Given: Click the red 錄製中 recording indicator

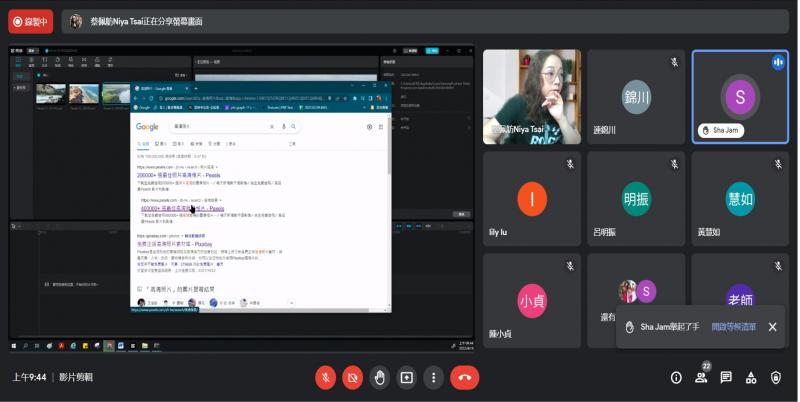Looking at the screenshot, I should click(30, 21).
